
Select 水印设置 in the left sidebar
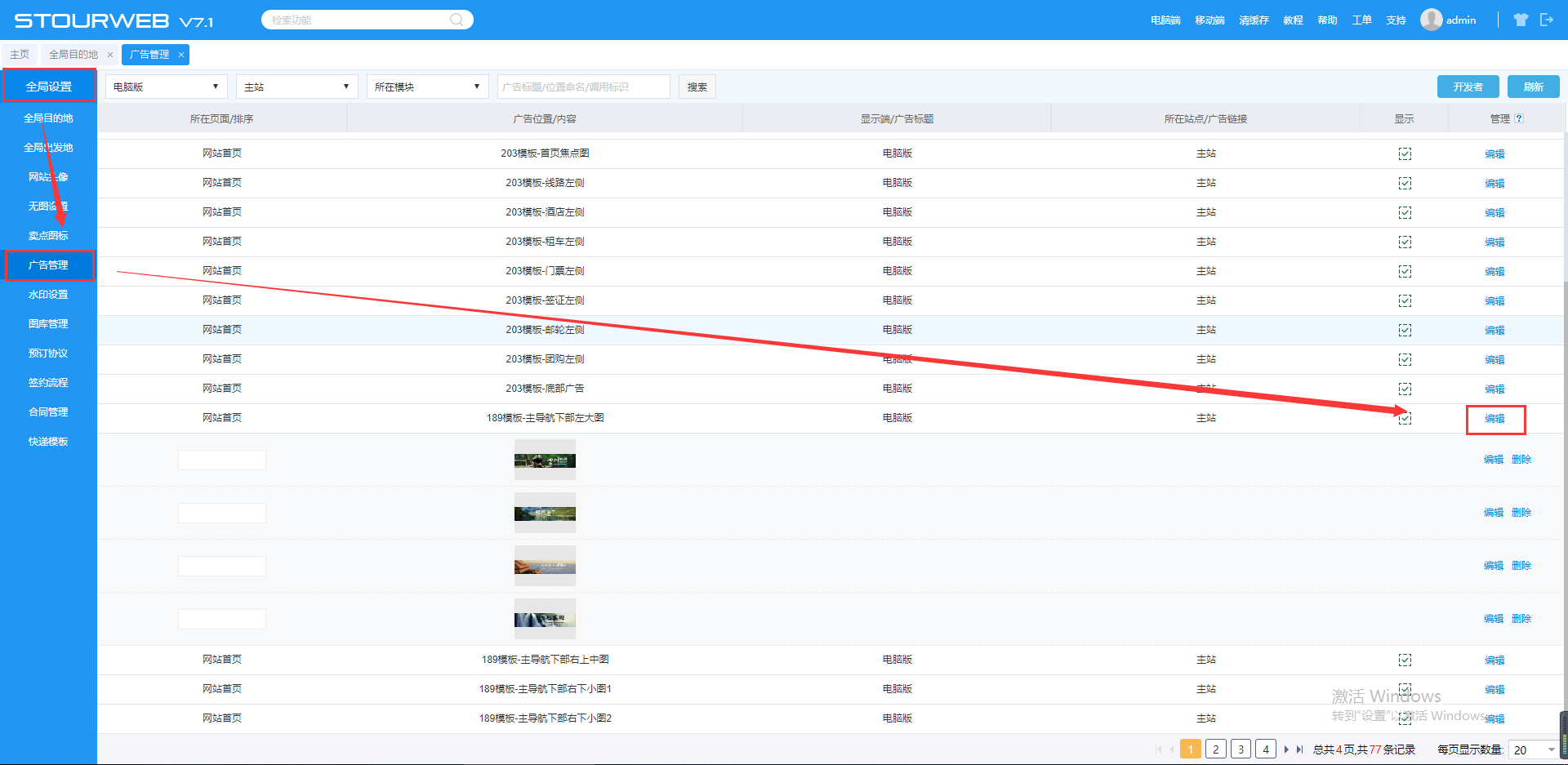click(48, 295)
